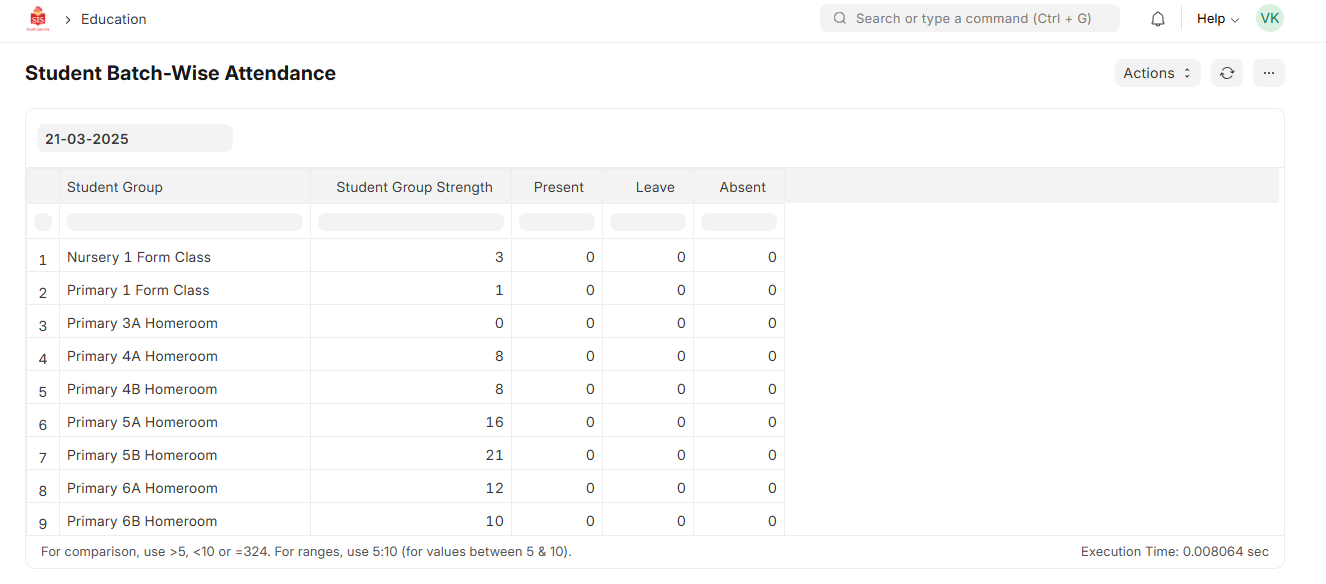Select the Primary 5B Homeroom row
The image size is (1326, 584).
click(x=142, y=455)
